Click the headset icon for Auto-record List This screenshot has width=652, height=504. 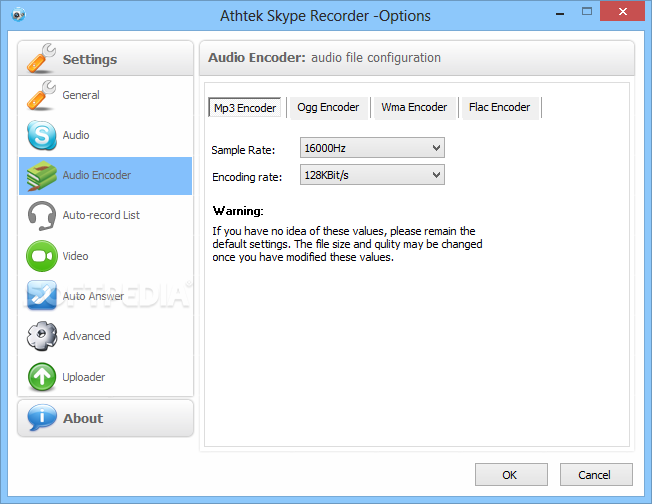point(42,215)
